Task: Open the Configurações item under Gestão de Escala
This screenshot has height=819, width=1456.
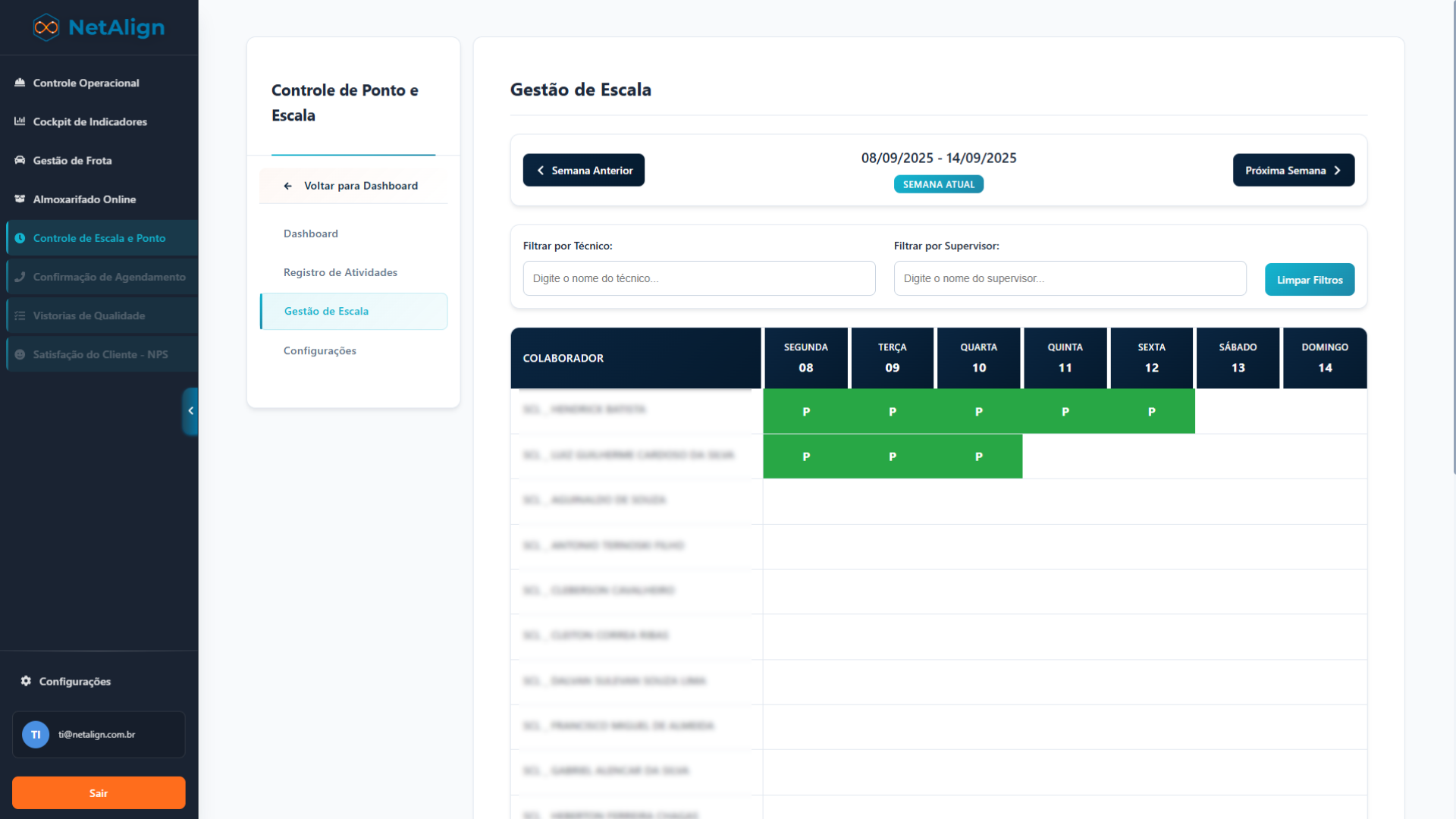Action: (x=319, y=350)
